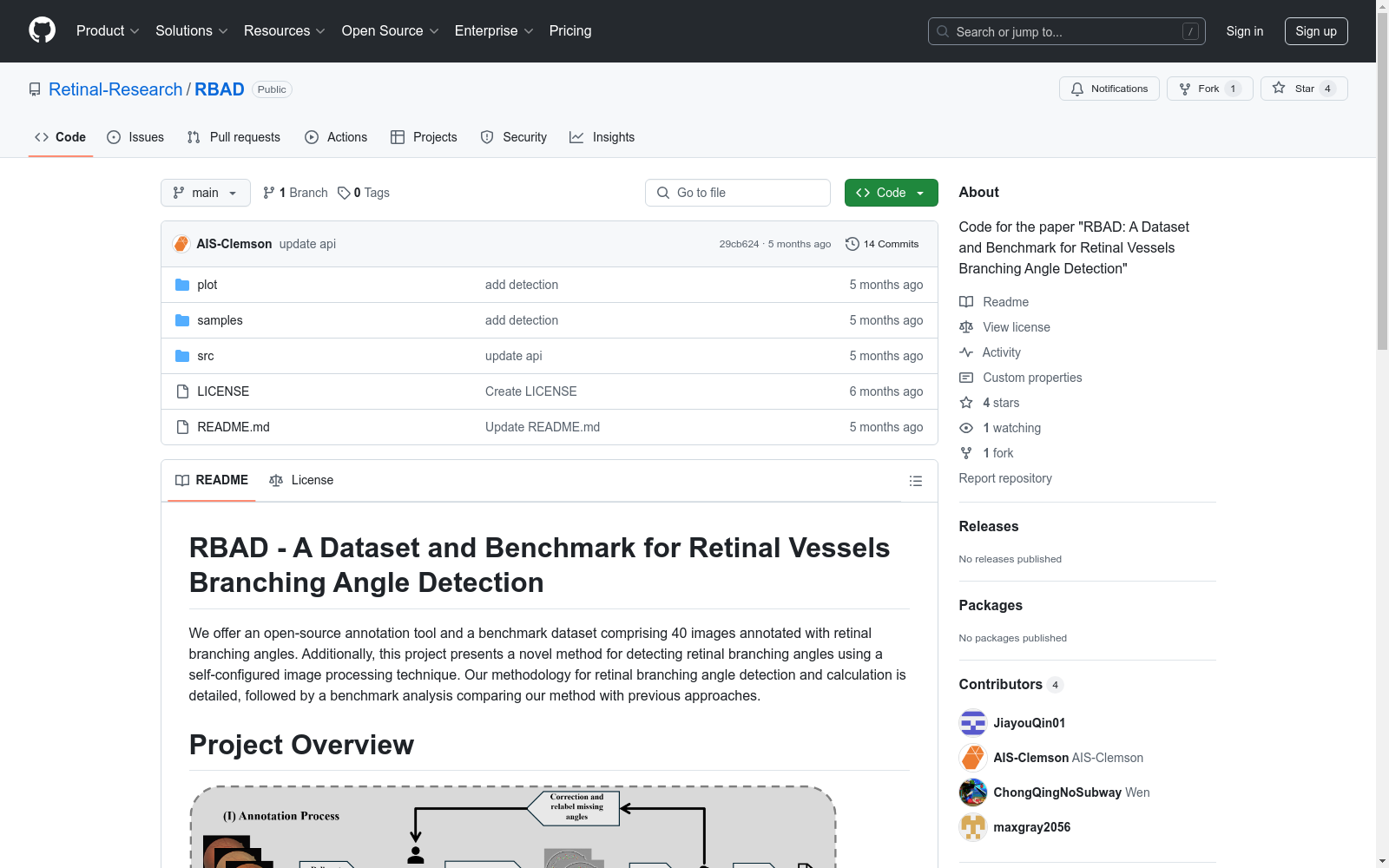Screen dimensions: 1389x868
Task: Click the README.md file icon
Action: 182,427
